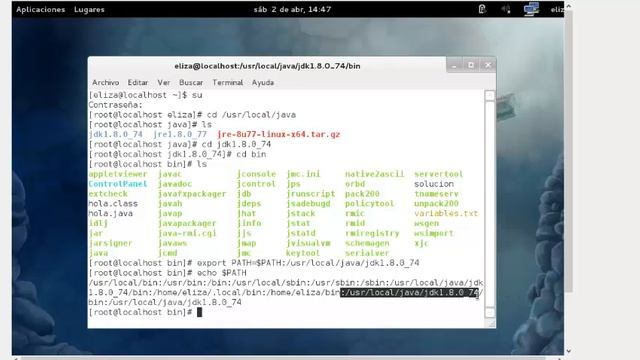Click the javafxpackager entry
The height and width of the screenshot is (360, 640).
[192, 193]
